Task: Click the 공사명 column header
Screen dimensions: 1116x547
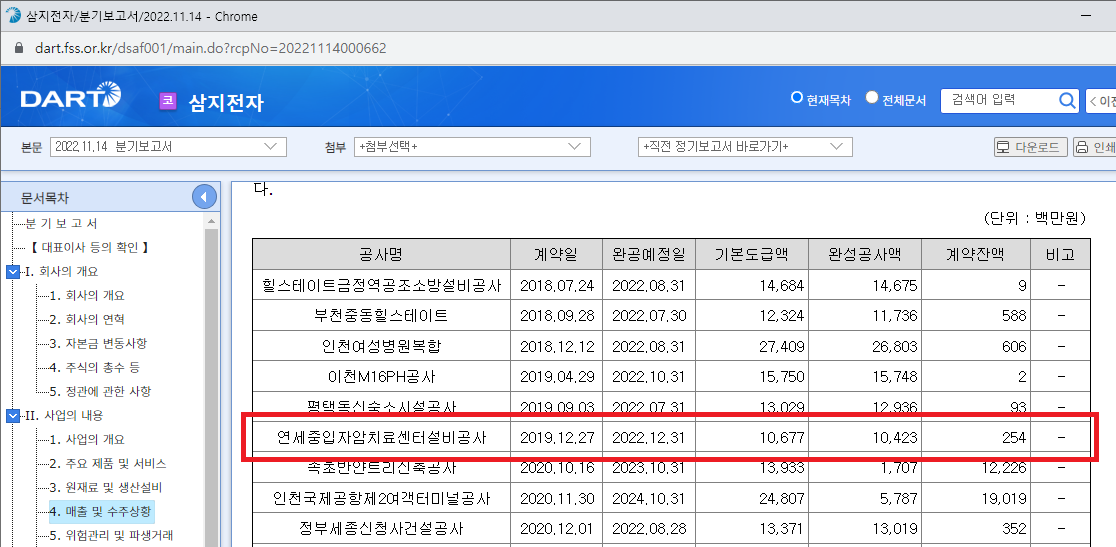Action: click(x=381, y=254)
